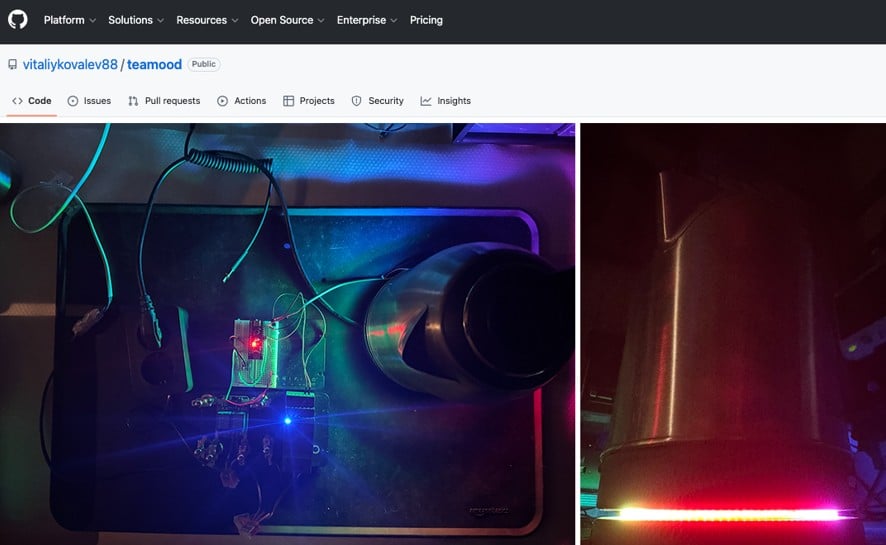Expand the Enterprise dropdown menu
The image size is (886, 545).
[366, 20]
